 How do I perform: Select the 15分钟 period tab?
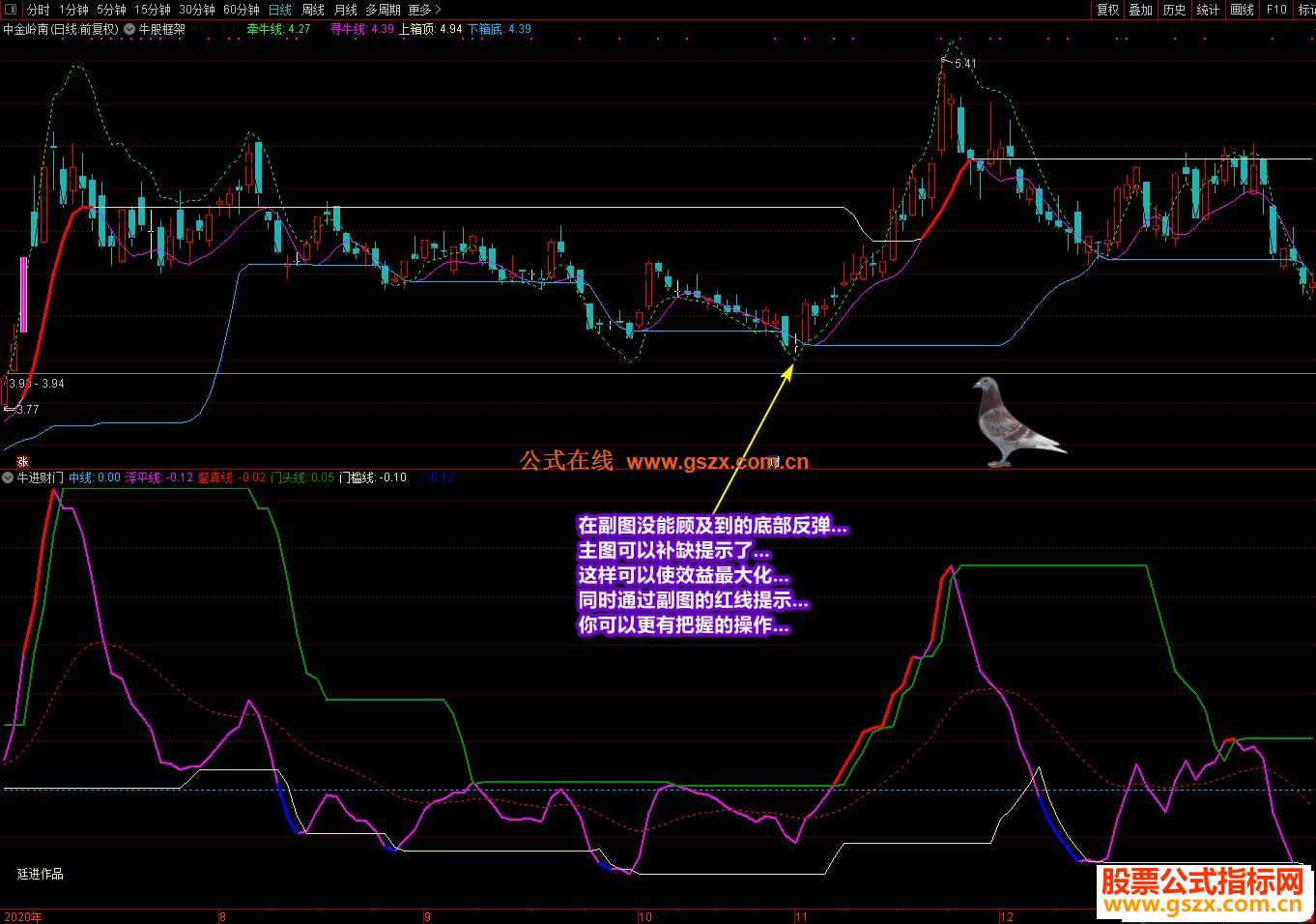pyautogui.click(x=152, y=10)
